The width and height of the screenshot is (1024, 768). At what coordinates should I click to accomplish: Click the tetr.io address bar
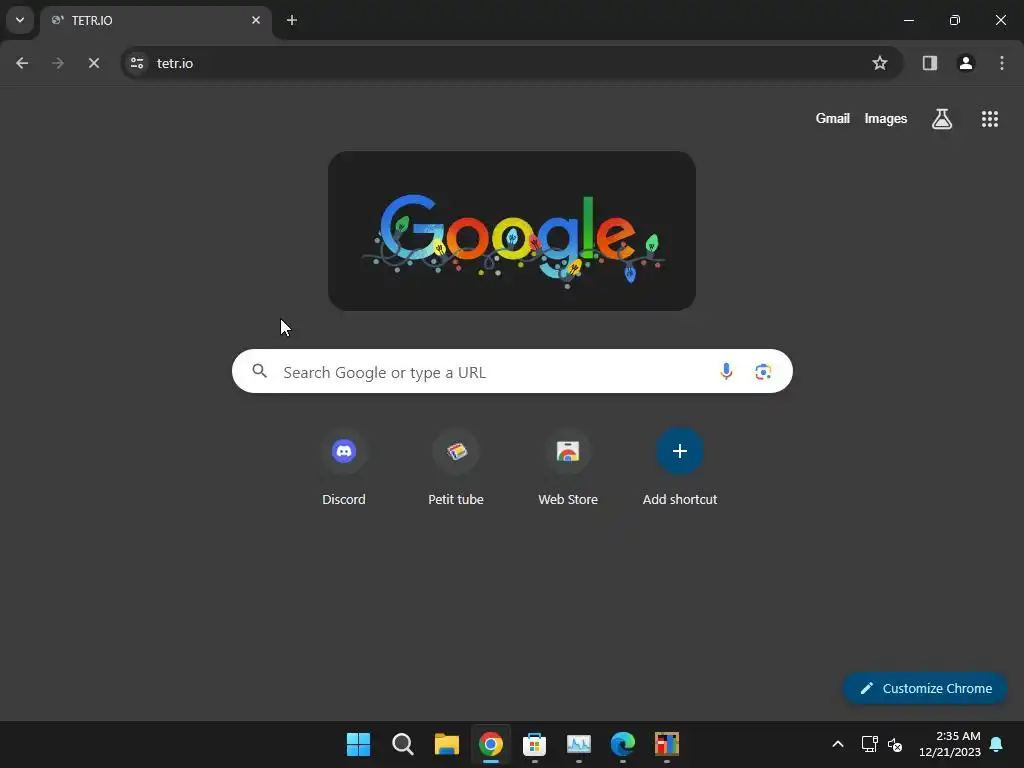click(513, 63)
